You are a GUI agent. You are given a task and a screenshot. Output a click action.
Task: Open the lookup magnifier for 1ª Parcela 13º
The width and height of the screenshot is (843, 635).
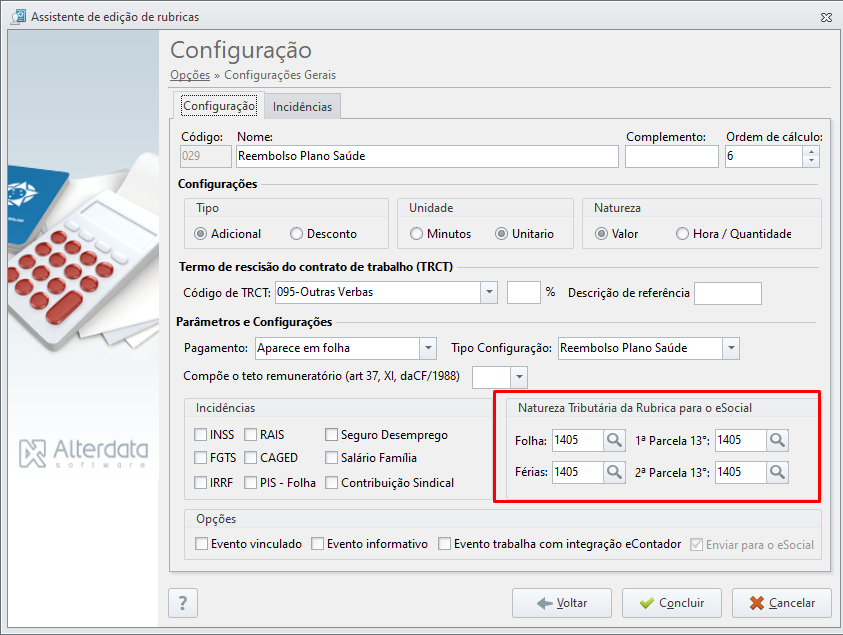777,440
